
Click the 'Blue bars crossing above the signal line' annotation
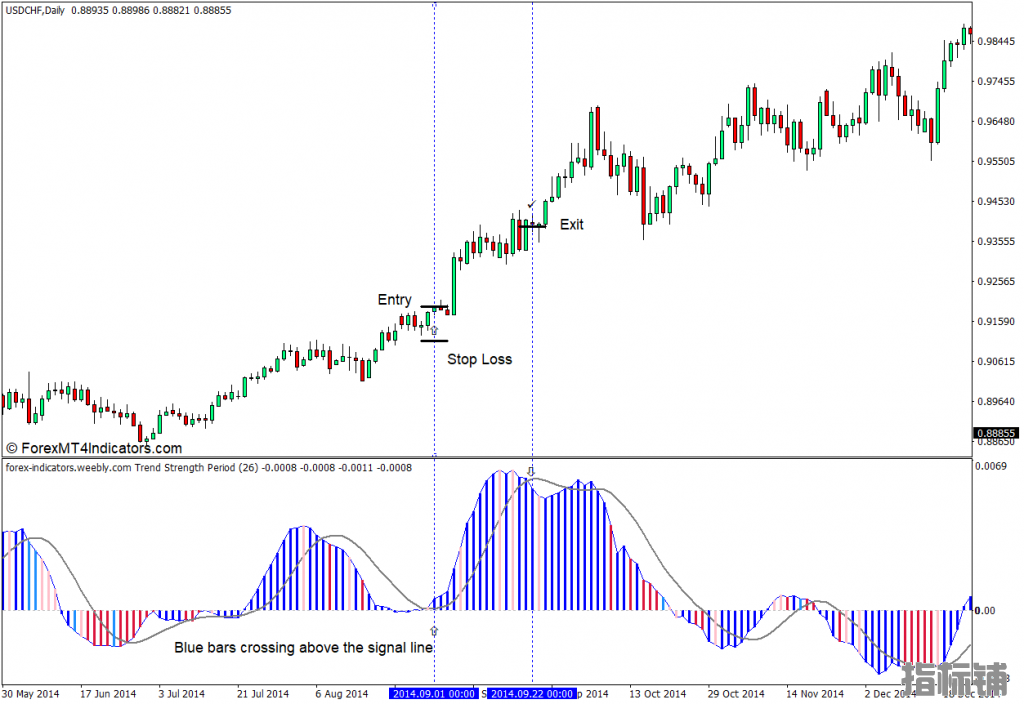[304, 648]
